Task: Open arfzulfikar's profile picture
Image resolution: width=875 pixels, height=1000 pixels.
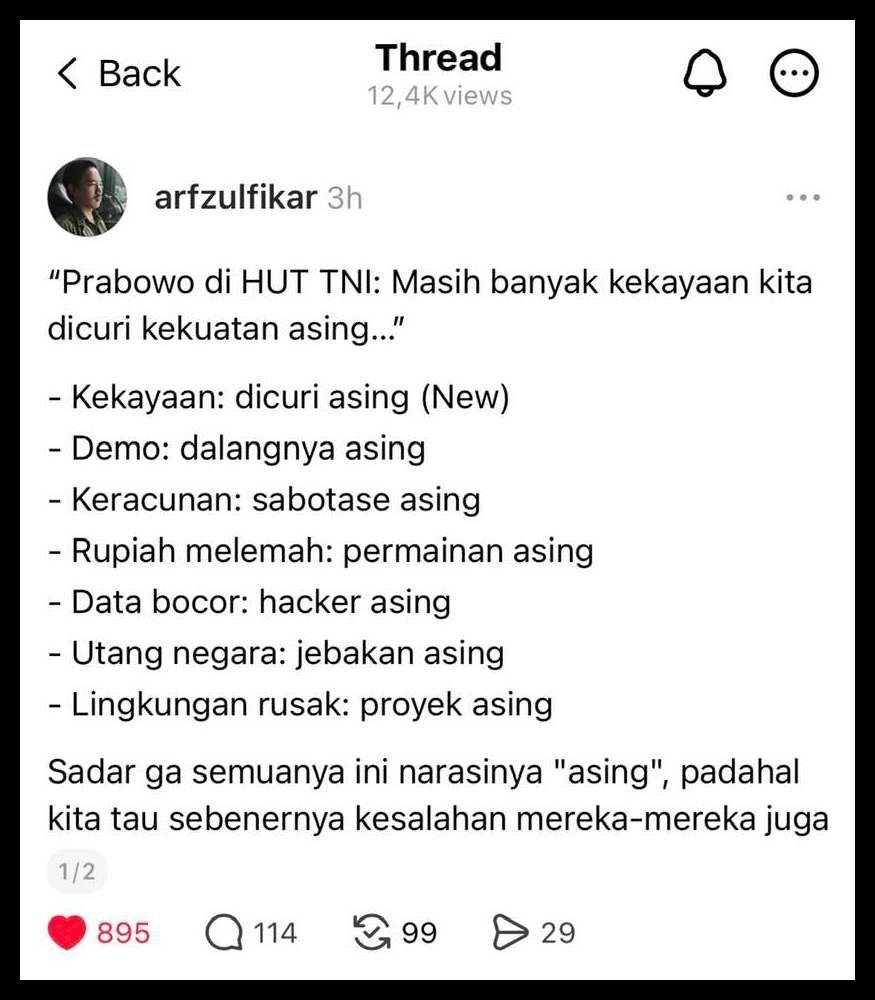Action: [x=87, y=197]
